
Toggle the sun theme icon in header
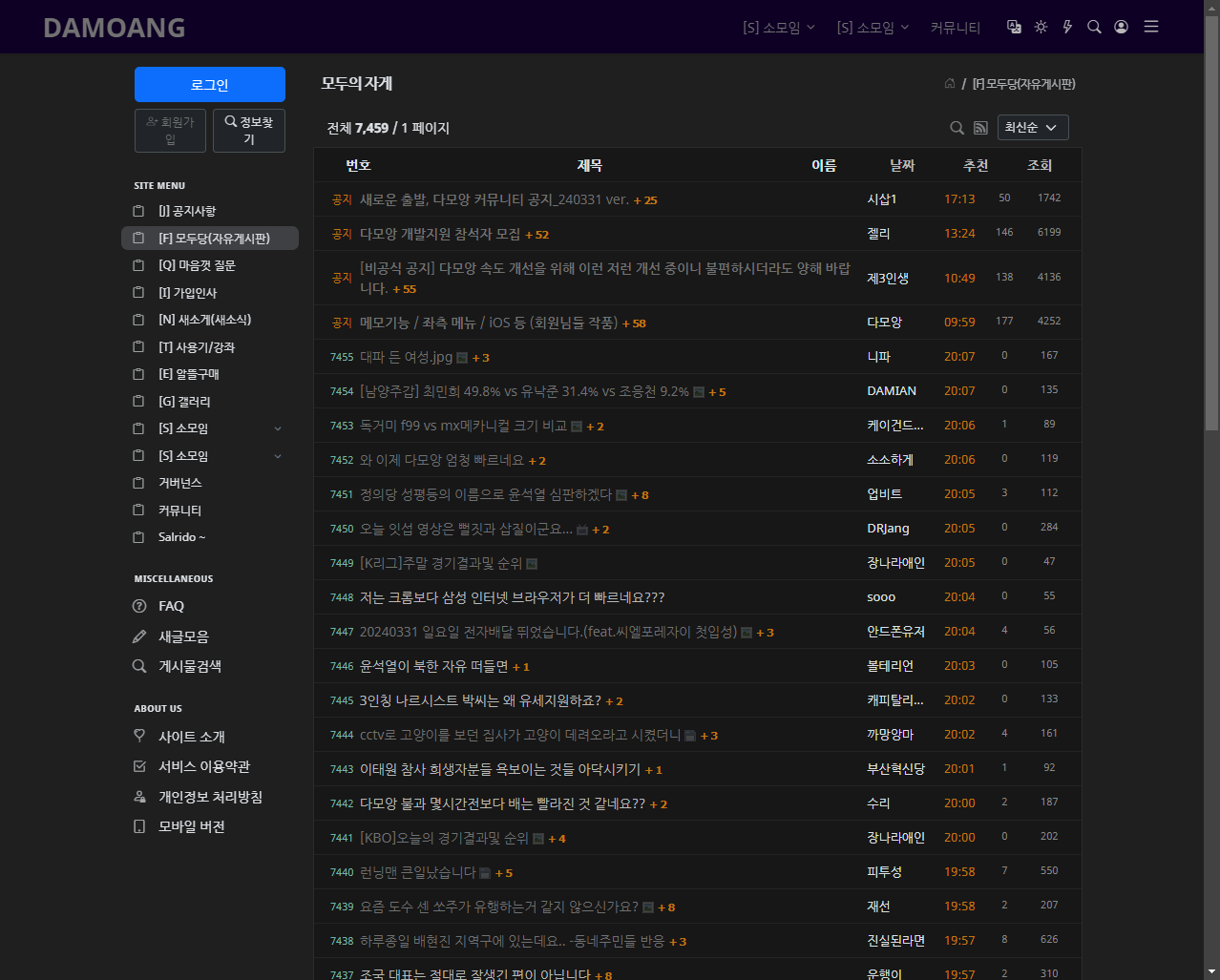click(1041, 27)
